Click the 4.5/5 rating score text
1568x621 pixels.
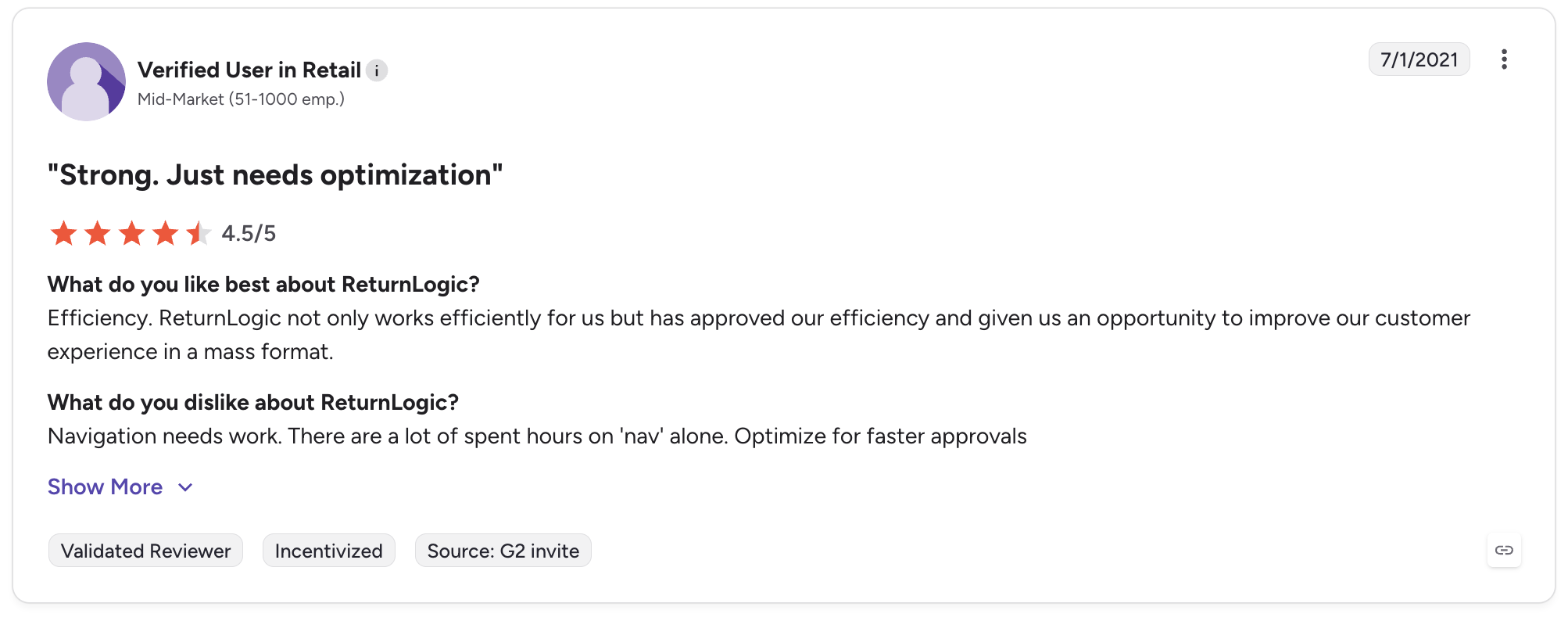249,233
